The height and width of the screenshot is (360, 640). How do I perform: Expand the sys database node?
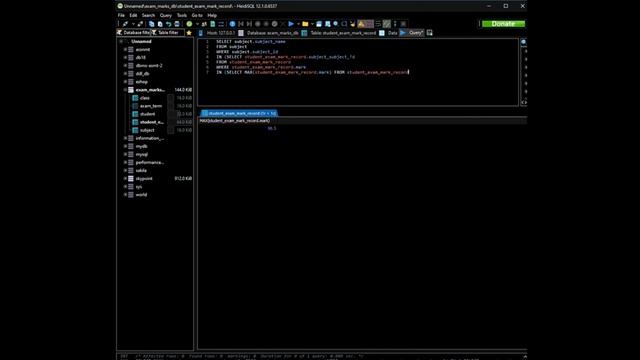tap(125, 187)
